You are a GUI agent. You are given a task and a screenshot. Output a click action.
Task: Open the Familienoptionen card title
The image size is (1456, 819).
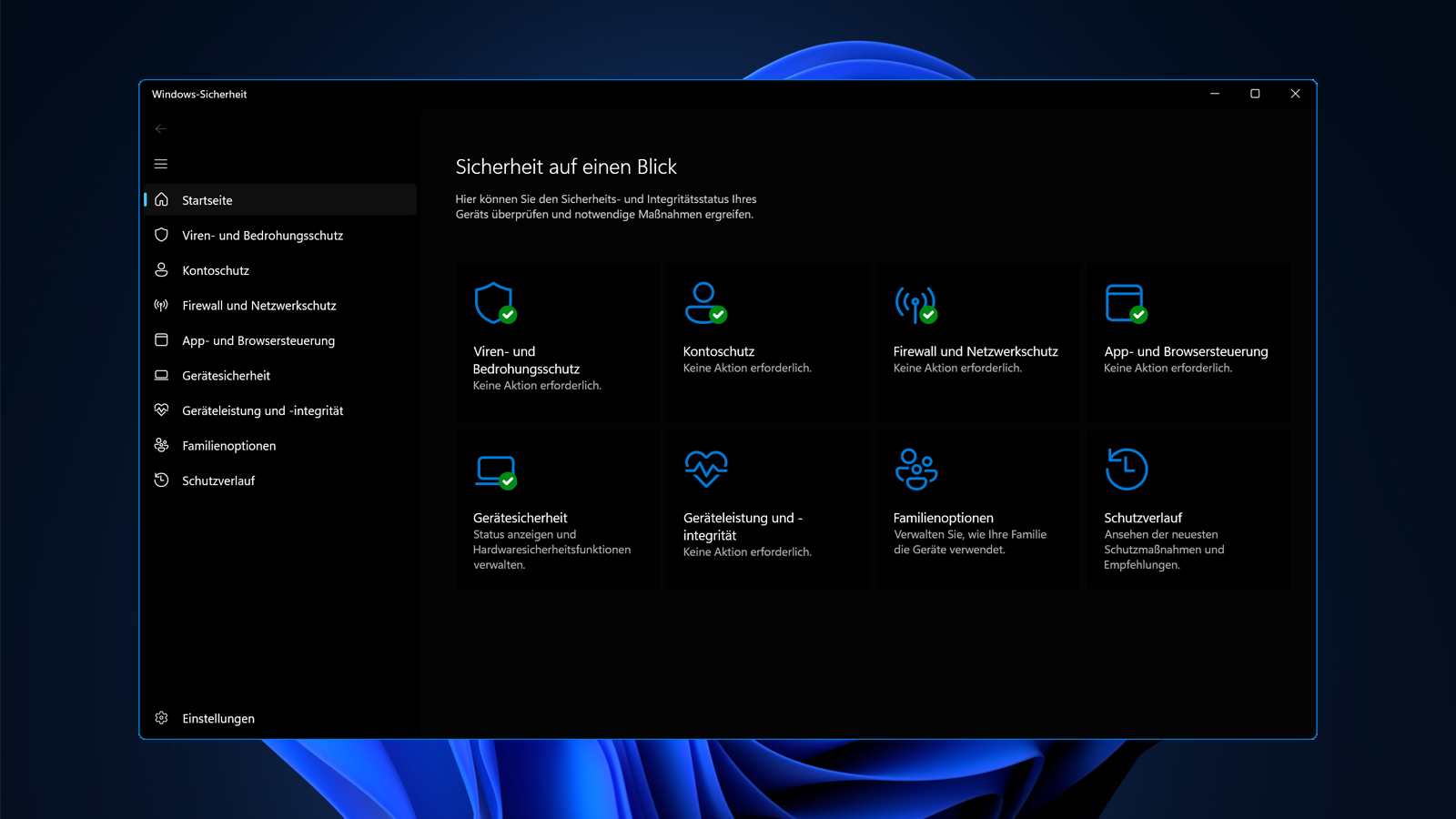(944, 518)
